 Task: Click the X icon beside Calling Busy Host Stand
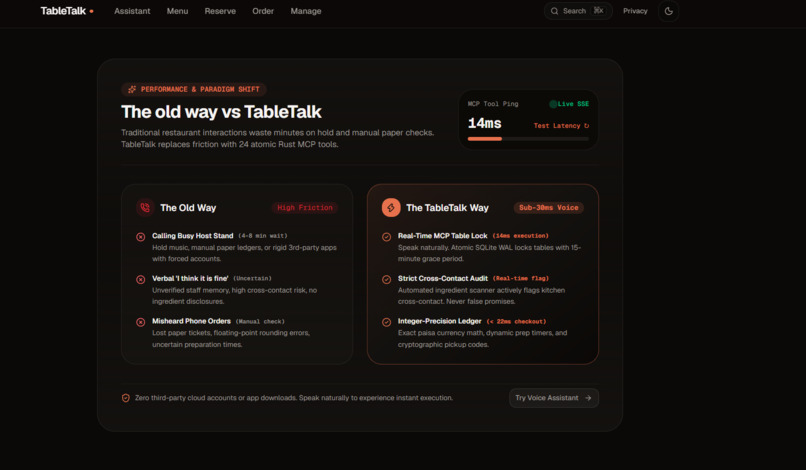click(140, 237)
